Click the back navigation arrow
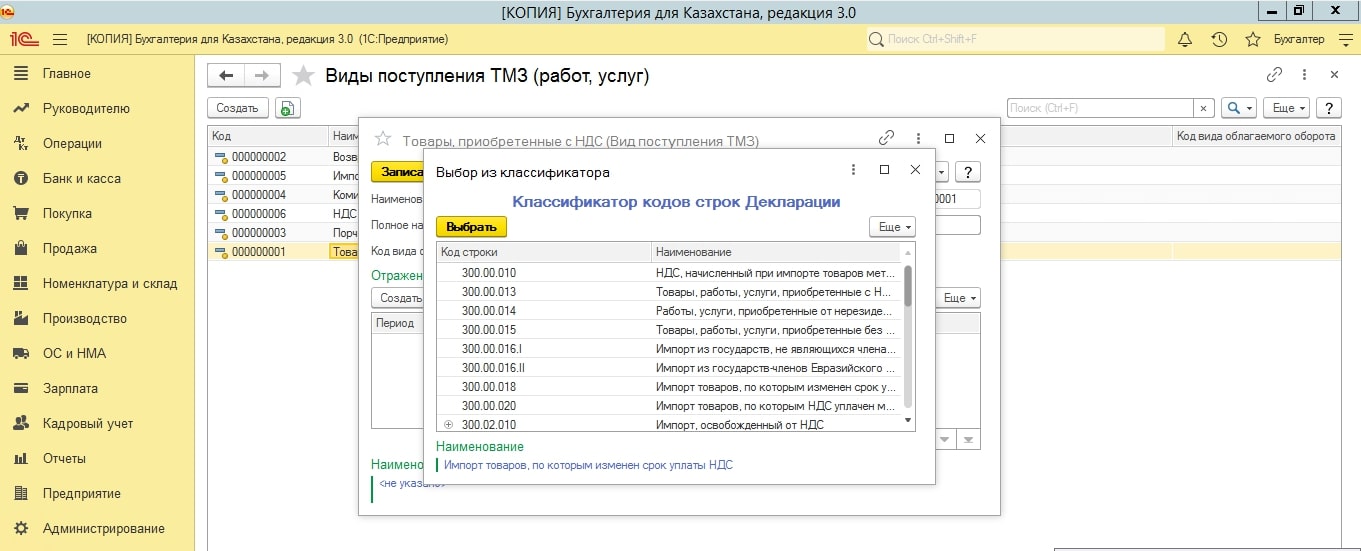1361x551 pixels. (x=226, y=76)
